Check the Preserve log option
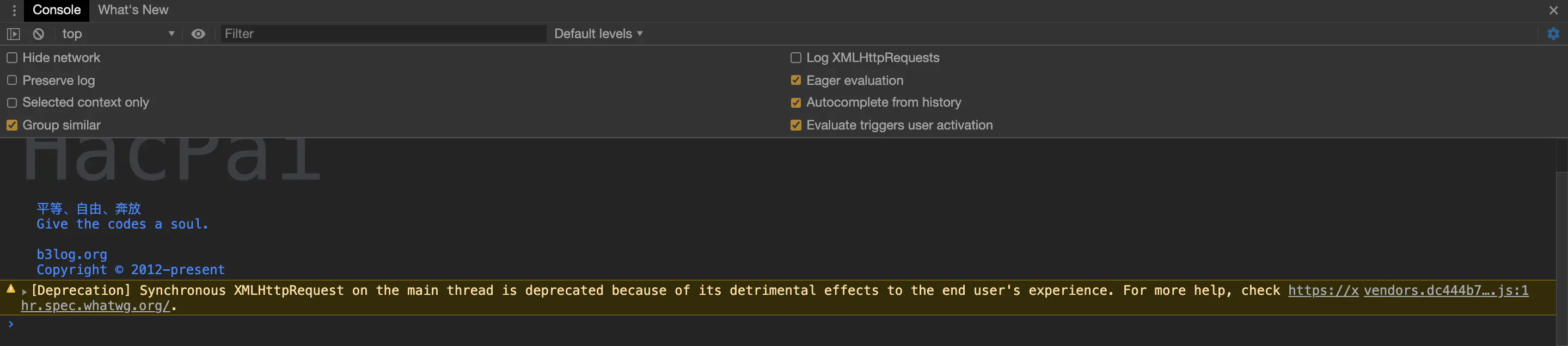The width and height of the screenshot is (1568, 346). point(12,81)
